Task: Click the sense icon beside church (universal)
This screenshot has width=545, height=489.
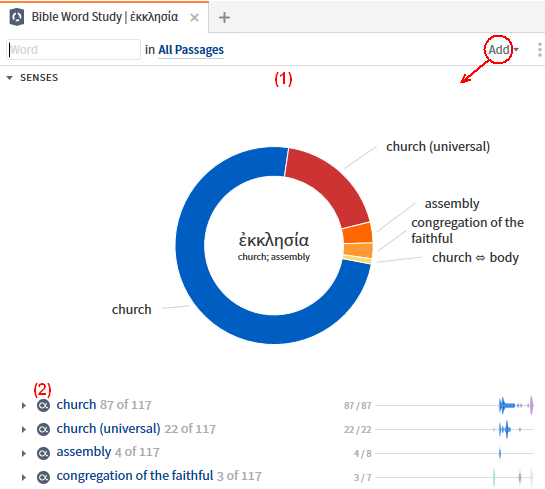Action: pyautogui.click(x=43, y=429)
